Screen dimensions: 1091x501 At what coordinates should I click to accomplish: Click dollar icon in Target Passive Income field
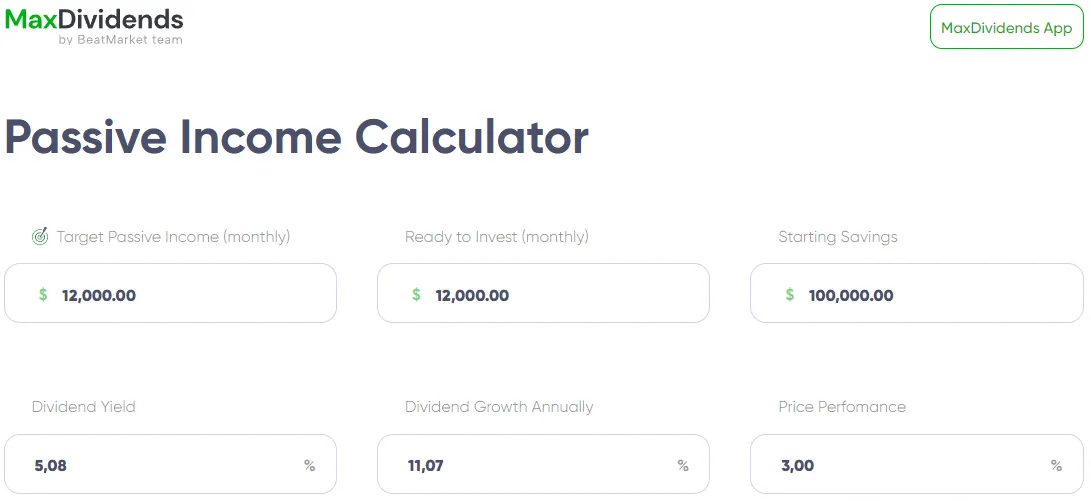point(43,295)
